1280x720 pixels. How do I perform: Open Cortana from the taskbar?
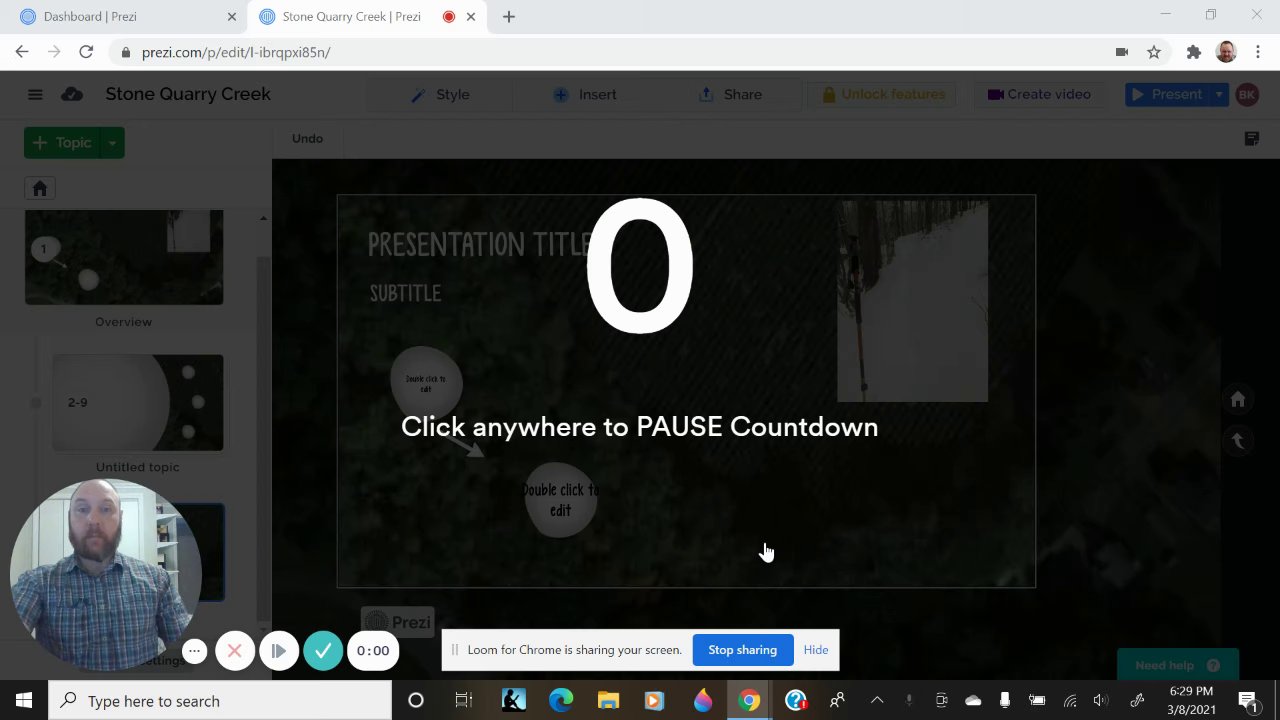point(416,701)
